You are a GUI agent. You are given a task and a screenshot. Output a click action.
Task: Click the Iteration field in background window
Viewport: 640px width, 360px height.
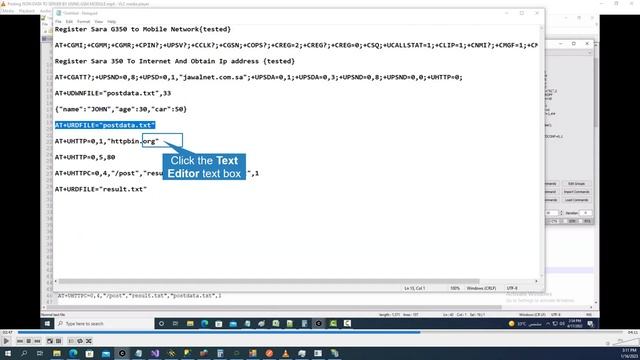[585, 213]
